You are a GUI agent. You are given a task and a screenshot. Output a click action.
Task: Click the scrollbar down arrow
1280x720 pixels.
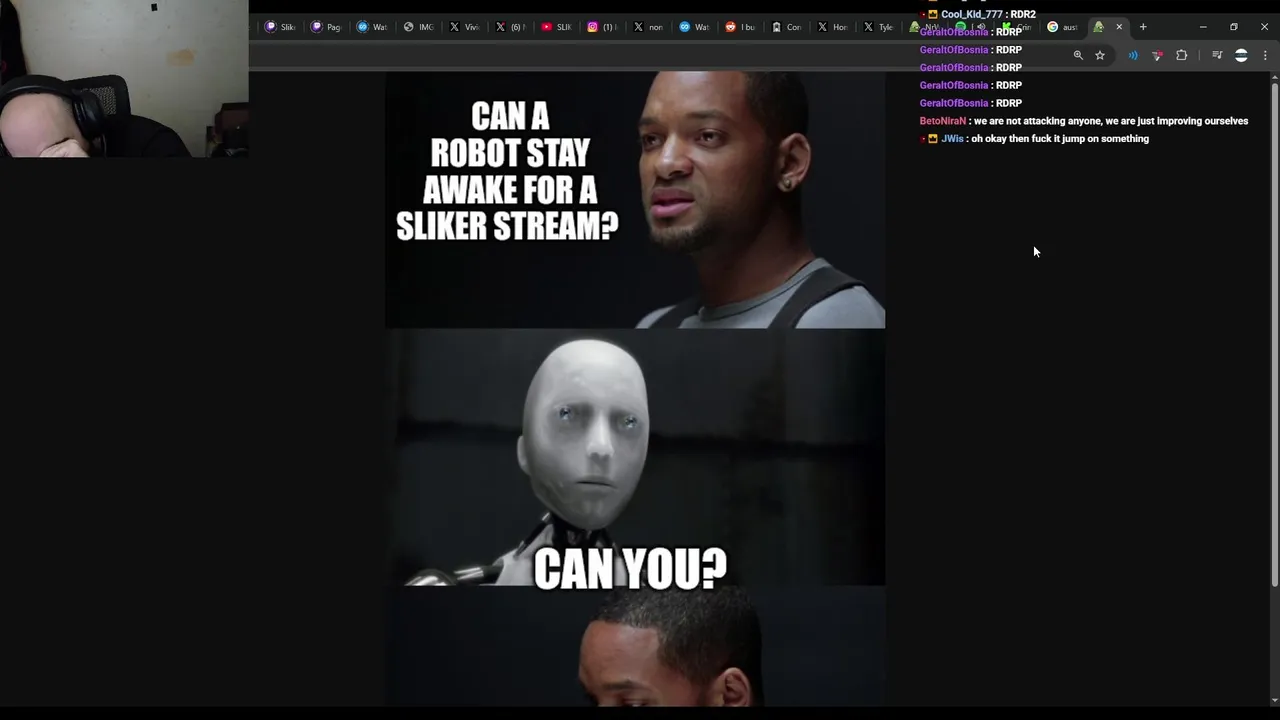[x=1274, y=700]
